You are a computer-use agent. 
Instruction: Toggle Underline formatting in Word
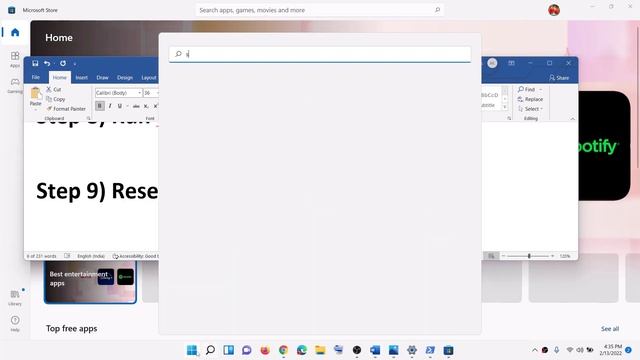[120, 106]
